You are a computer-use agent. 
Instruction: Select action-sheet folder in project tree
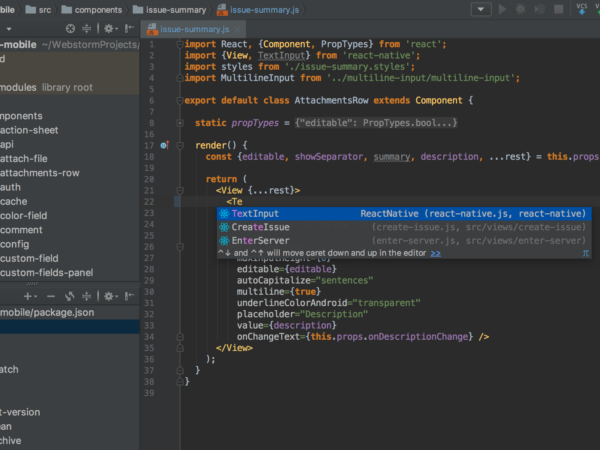pyautogui.click(x=29, y=130)
